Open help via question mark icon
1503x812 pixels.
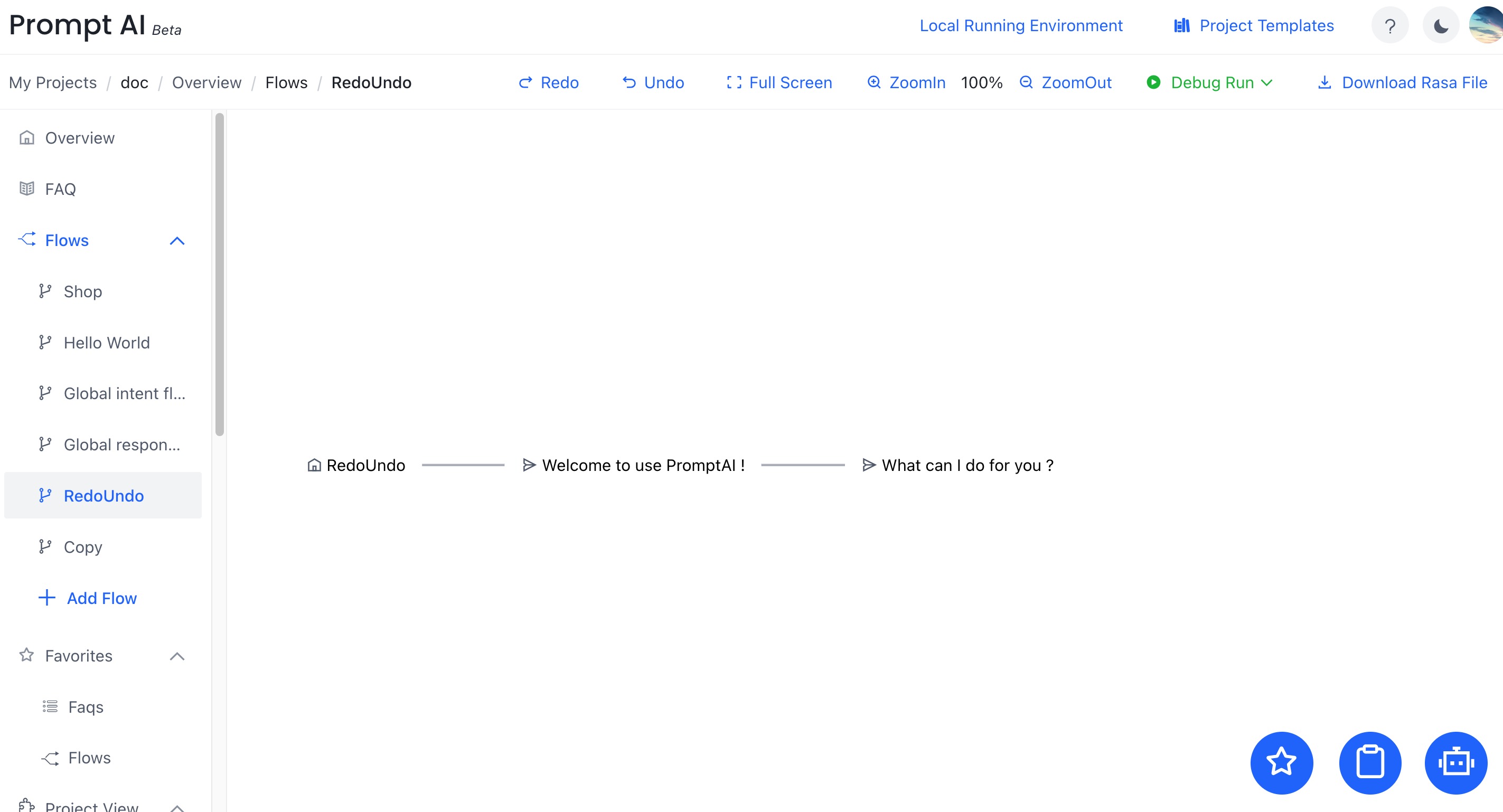pyautogui.click(x=1390, y=26)
